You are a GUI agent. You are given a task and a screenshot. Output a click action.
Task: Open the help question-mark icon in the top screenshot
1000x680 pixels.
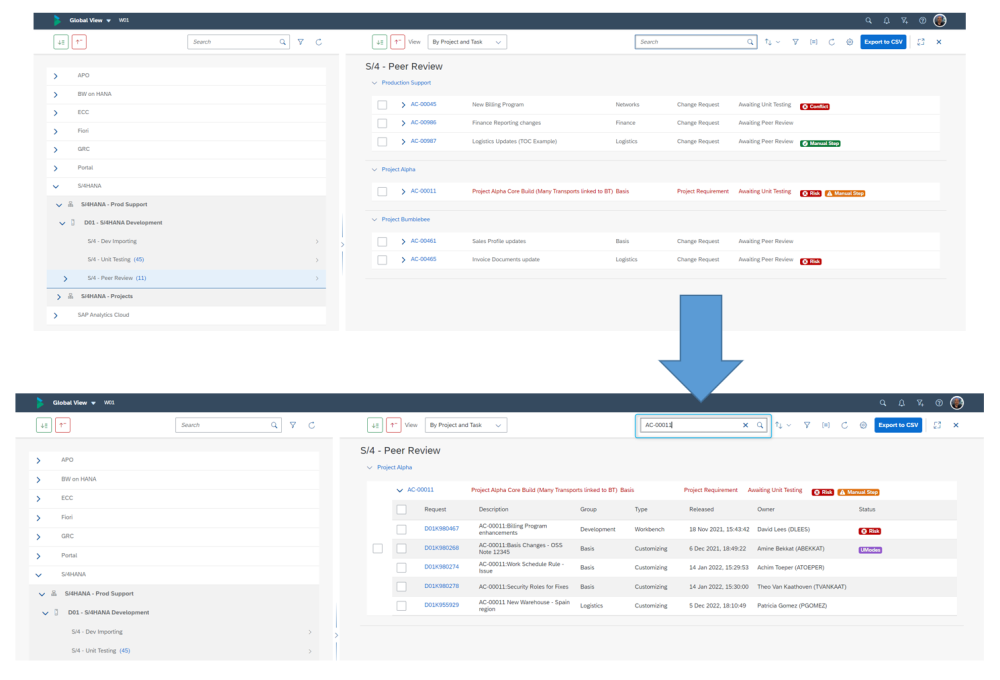[922, 20]
